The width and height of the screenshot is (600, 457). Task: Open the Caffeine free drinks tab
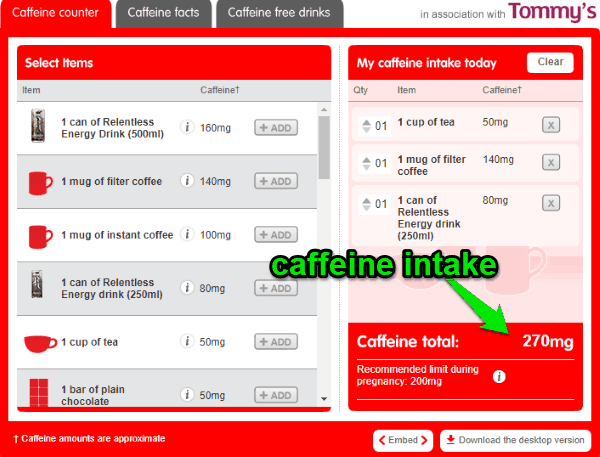tap(279, 14)
